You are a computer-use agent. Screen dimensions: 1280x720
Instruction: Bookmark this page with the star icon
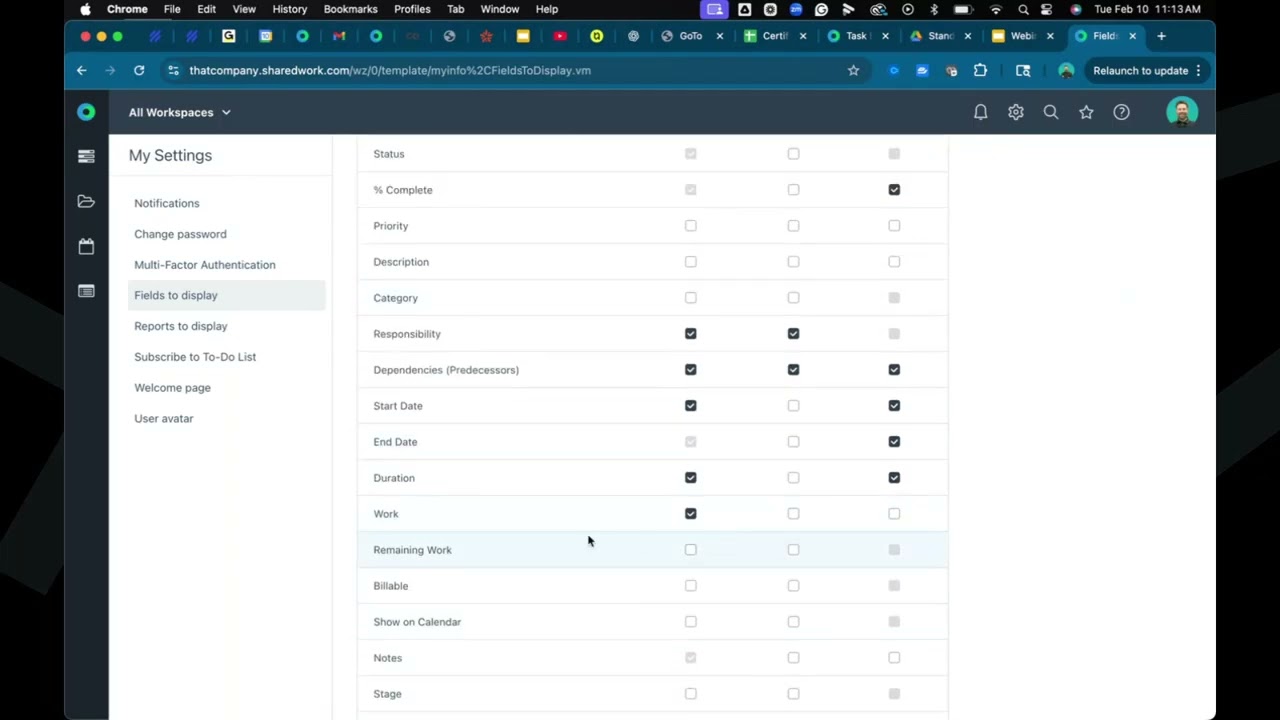click(853, 70)
